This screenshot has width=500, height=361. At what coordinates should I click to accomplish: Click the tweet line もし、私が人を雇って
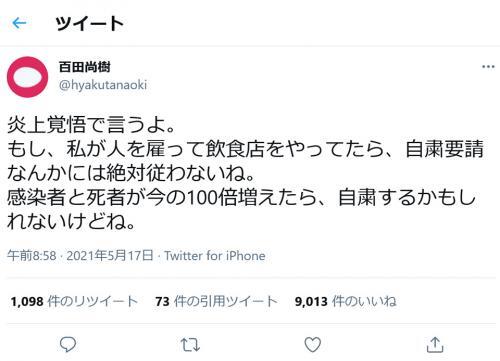245,149
